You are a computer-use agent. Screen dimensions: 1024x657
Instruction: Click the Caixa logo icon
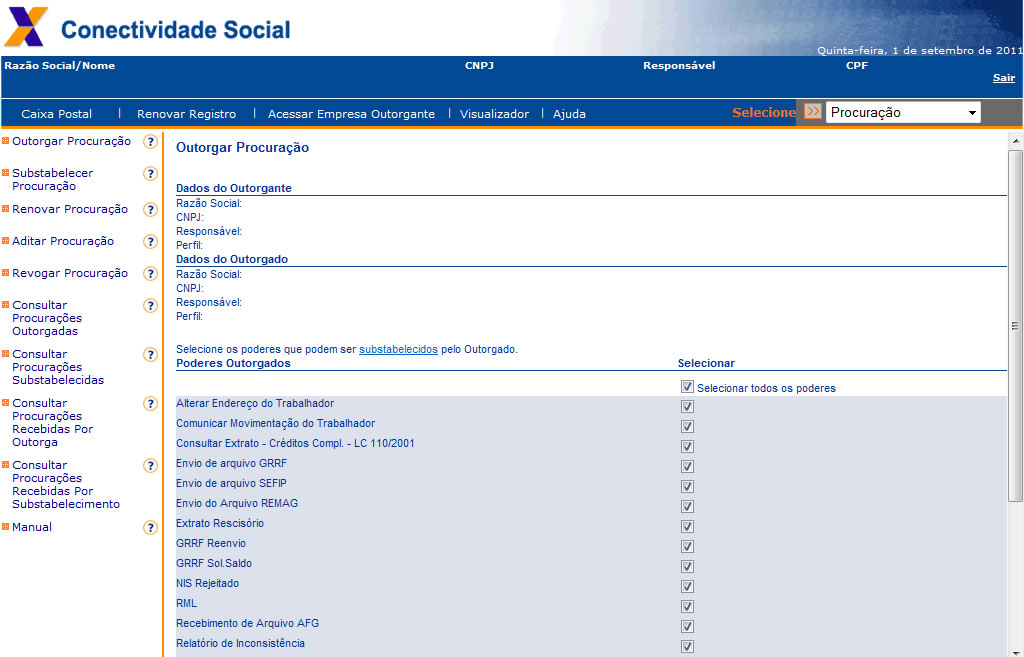point(26,27)
